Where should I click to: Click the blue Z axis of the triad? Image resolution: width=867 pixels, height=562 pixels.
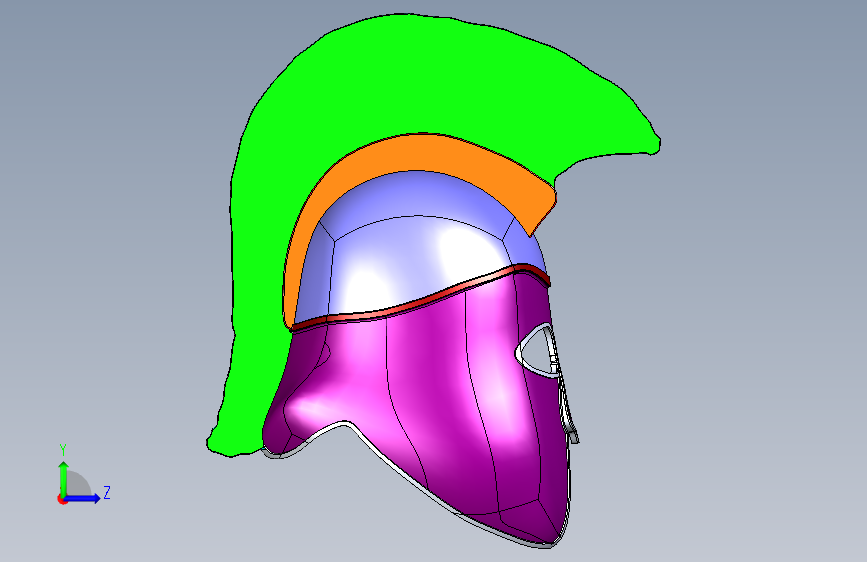pyautogui.click(x=83, y=498)
